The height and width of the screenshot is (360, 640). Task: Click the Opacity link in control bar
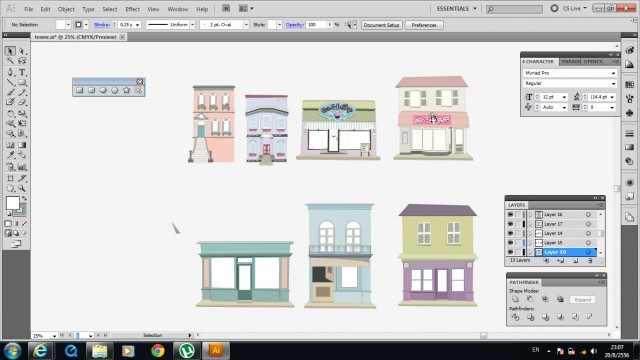[295, 25]
